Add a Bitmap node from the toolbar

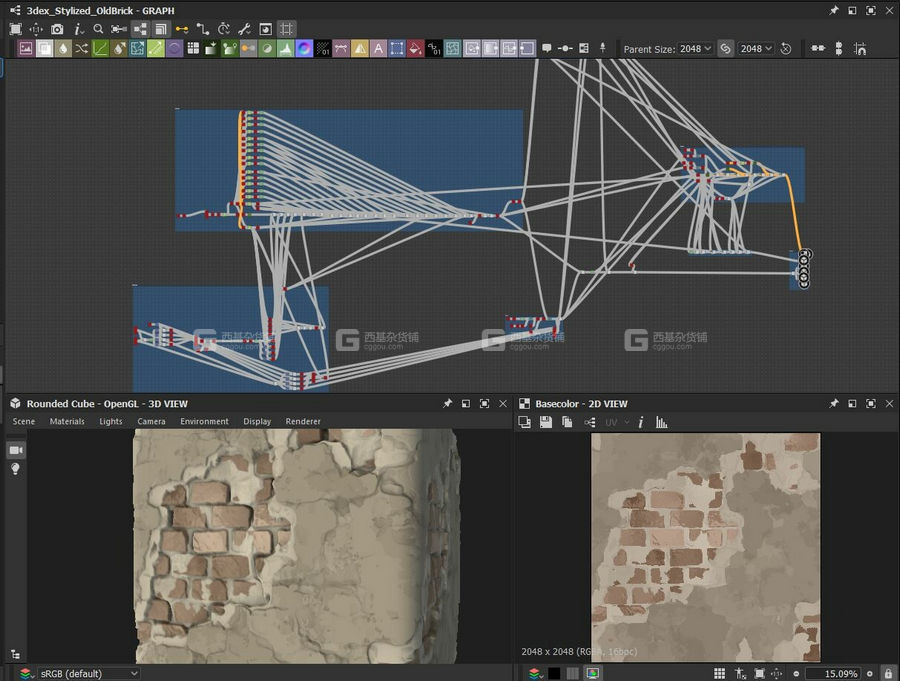(x=26, y=49)
